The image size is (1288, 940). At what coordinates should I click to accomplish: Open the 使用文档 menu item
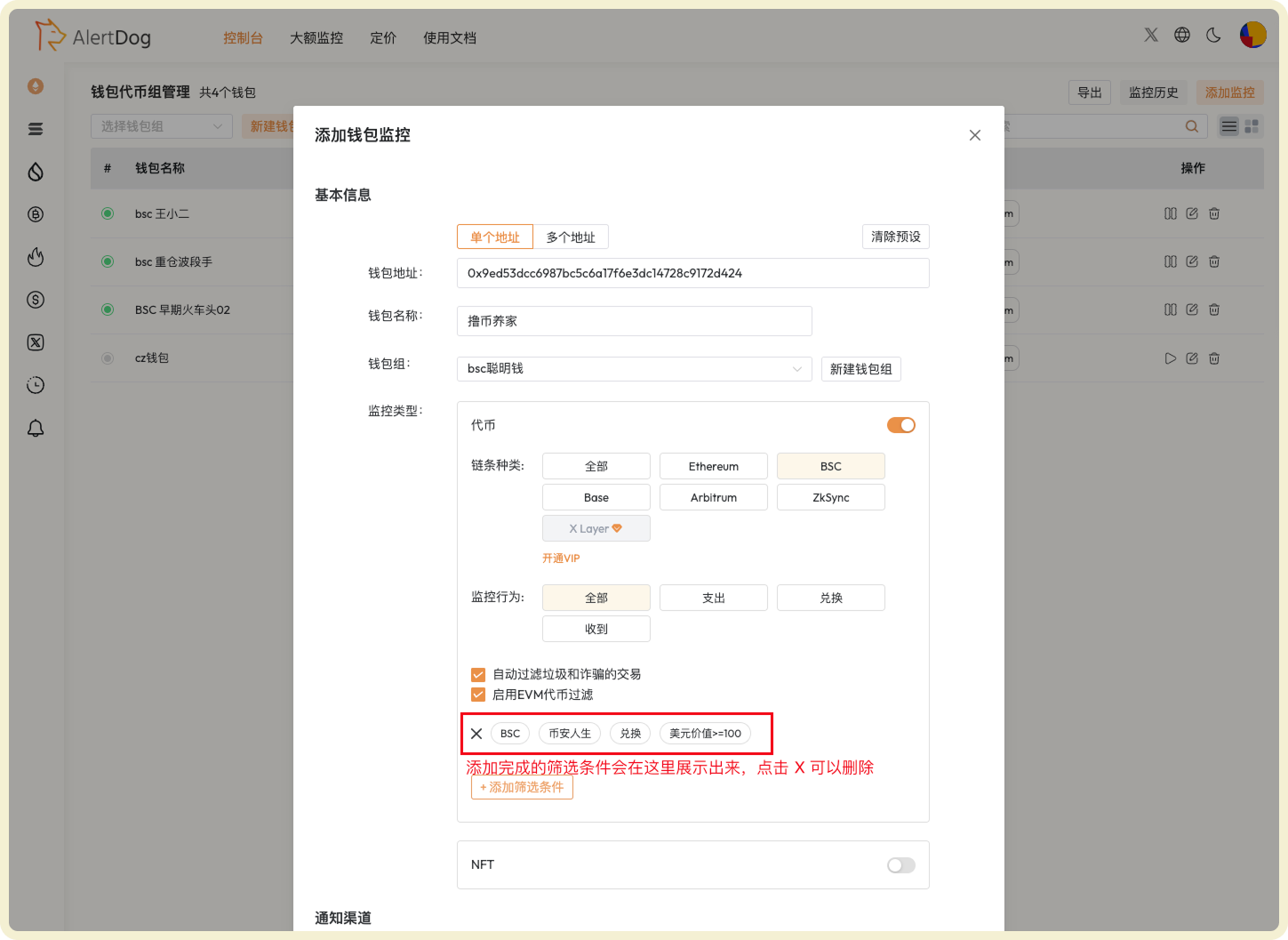pyautogui.click(x=450, y=37)
